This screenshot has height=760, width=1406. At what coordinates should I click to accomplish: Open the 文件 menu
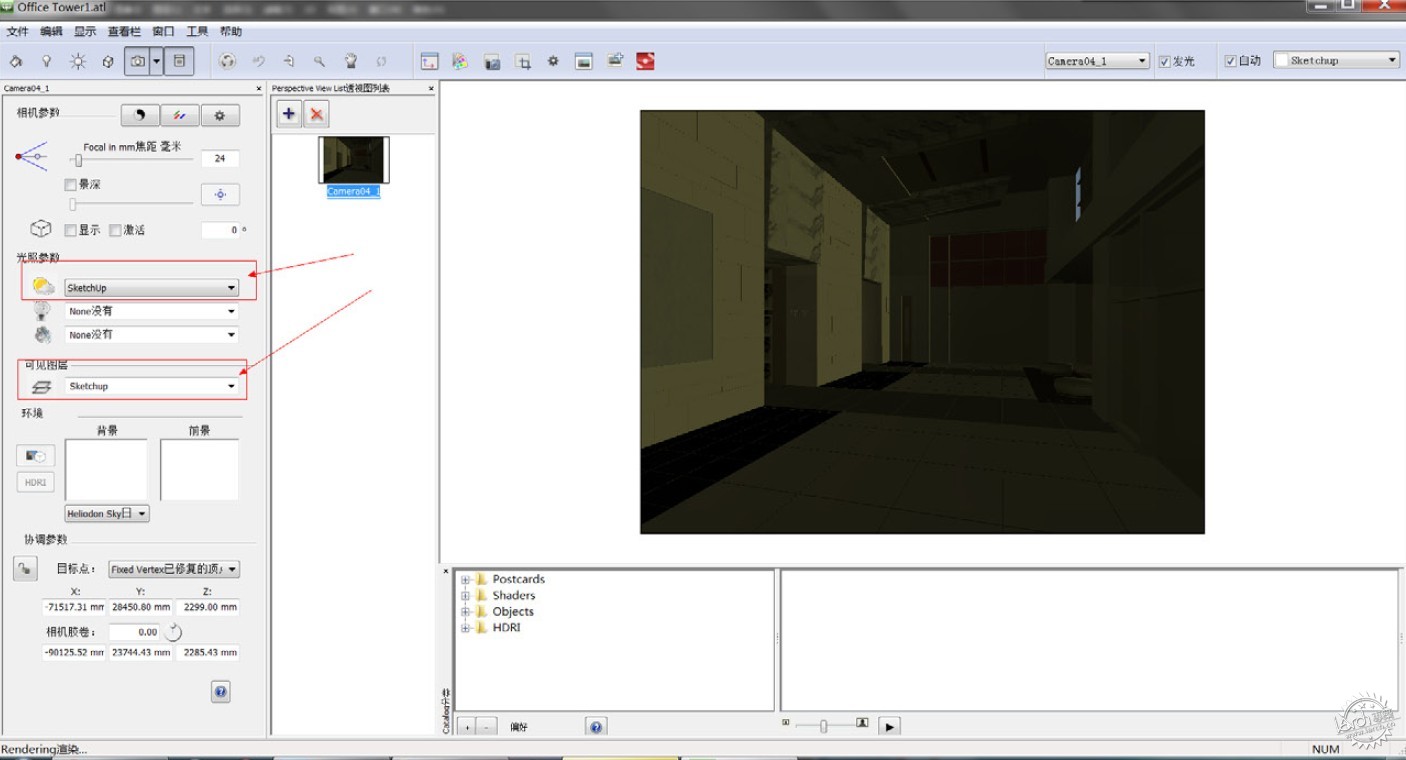click(18, 32)
